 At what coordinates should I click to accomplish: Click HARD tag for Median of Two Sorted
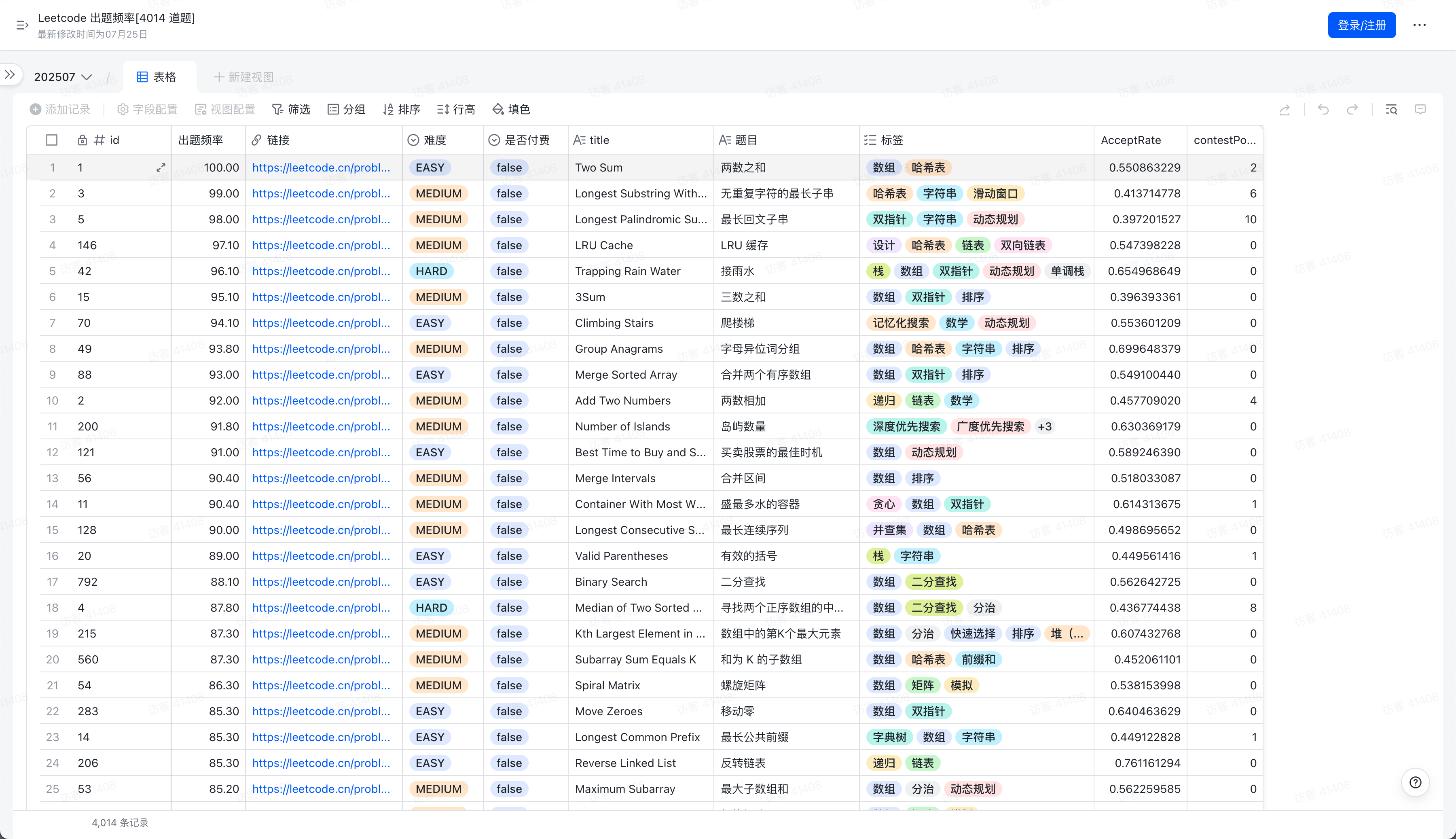432,608
